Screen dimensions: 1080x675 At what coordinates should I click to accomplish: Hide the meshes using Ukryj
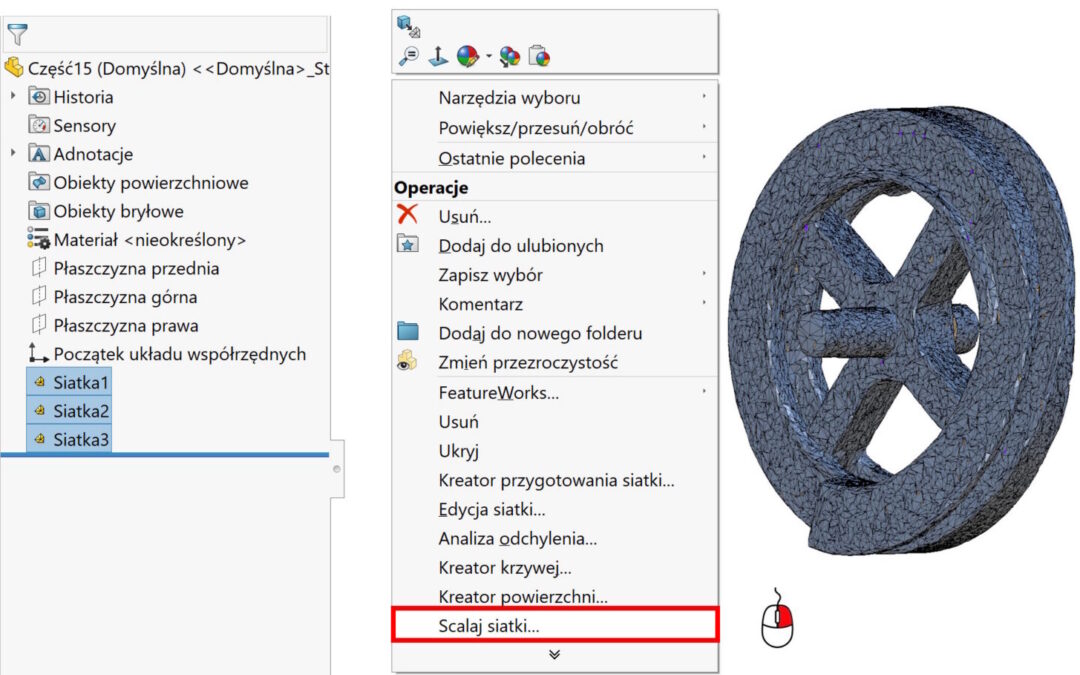(457, 451)
